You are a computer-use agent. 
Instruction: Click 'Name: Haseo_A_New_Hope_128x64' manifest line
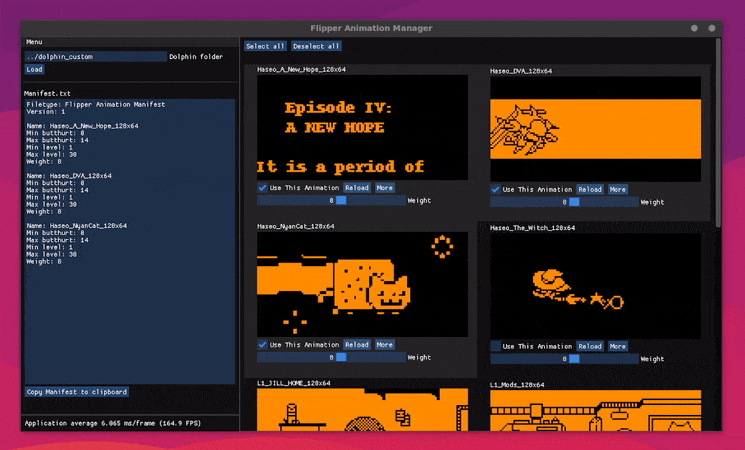83,126
